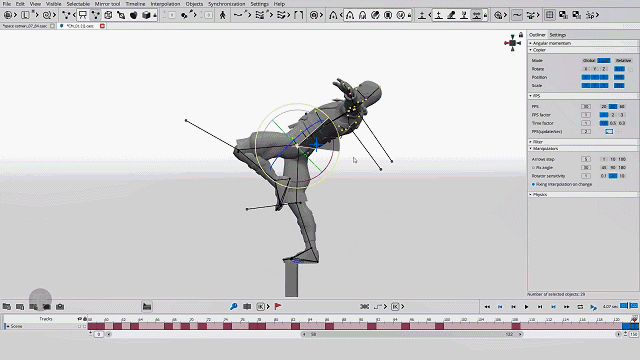The height and width of the screenshot is (360, 640).
Task: Set Copier mode to Relative
Action: 623,60
